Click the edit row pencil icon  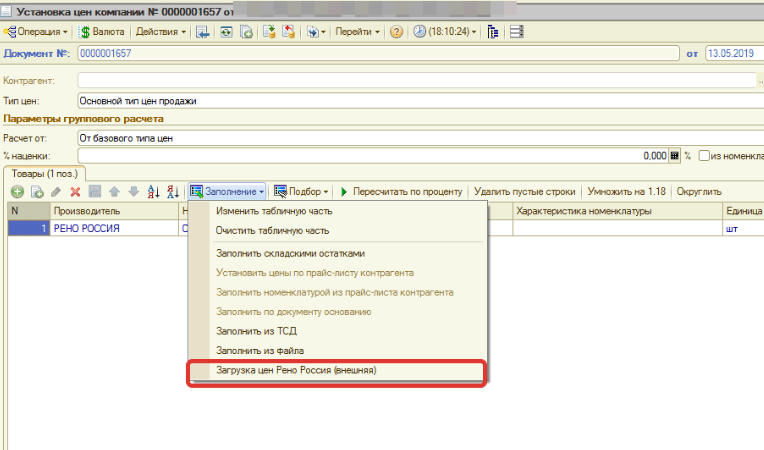(x=56, y=192)
